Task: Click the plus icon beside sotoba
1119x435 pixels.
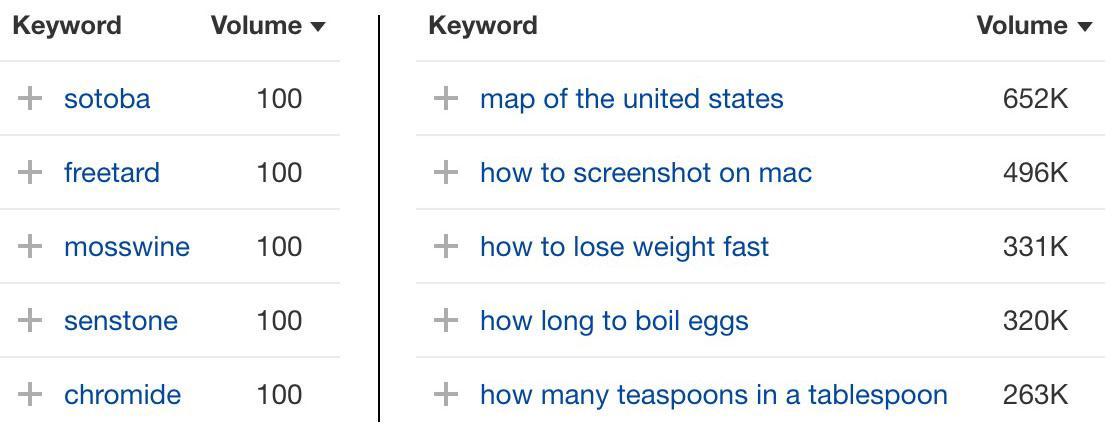Action: [31, 98]
